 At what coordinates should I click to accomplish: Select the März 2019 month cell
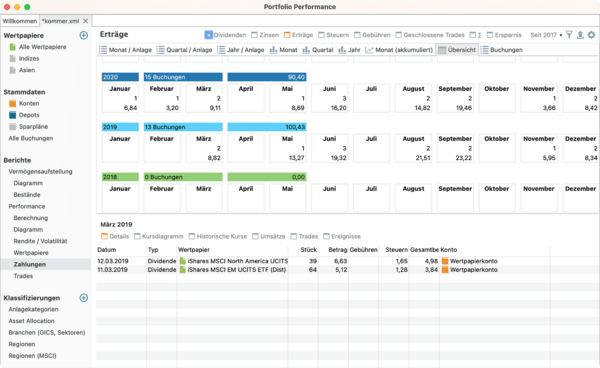[204, 148]
